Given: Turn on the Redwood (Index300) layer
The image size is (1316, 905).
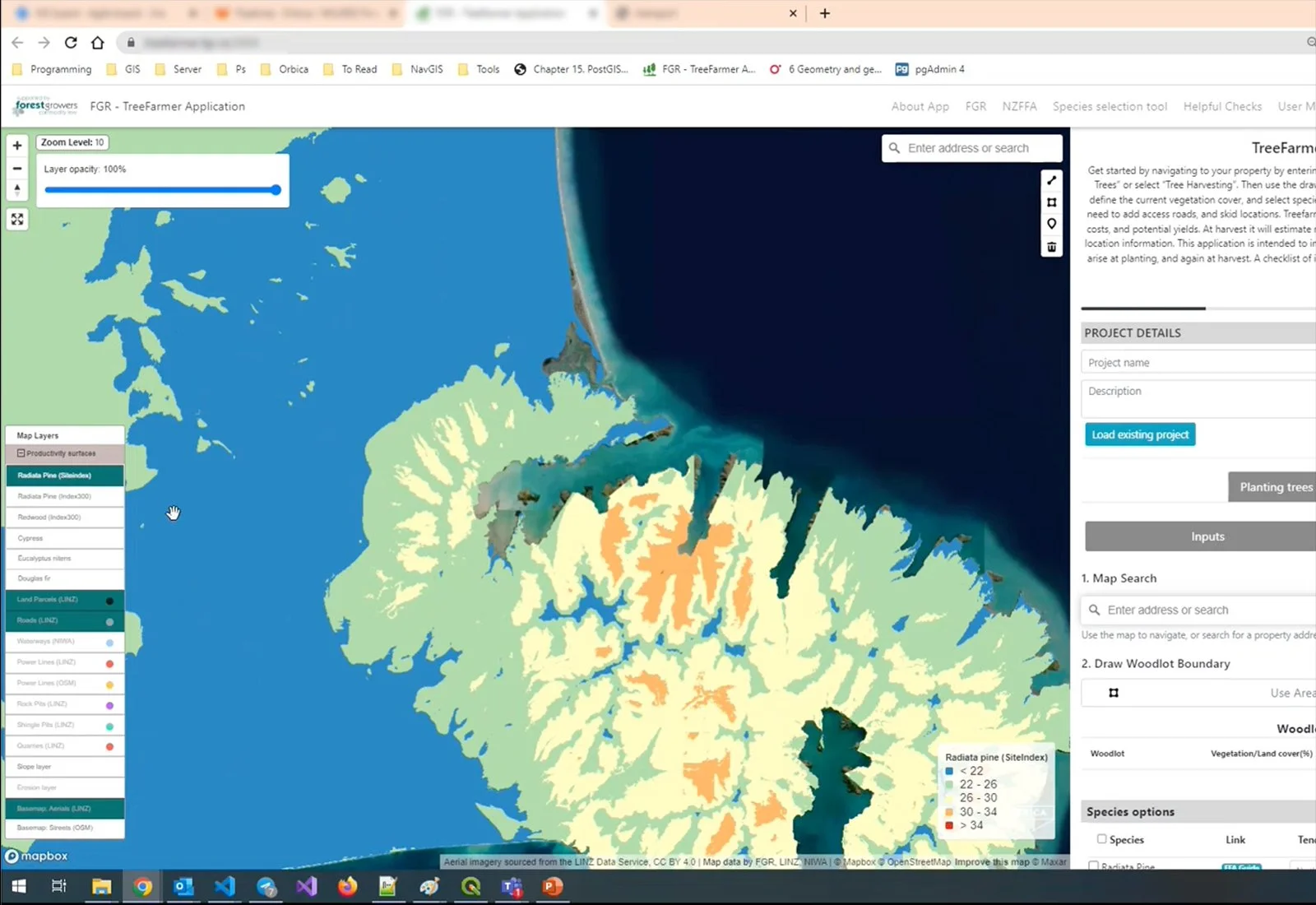Looking at the screenshot, I should (65, 517).
